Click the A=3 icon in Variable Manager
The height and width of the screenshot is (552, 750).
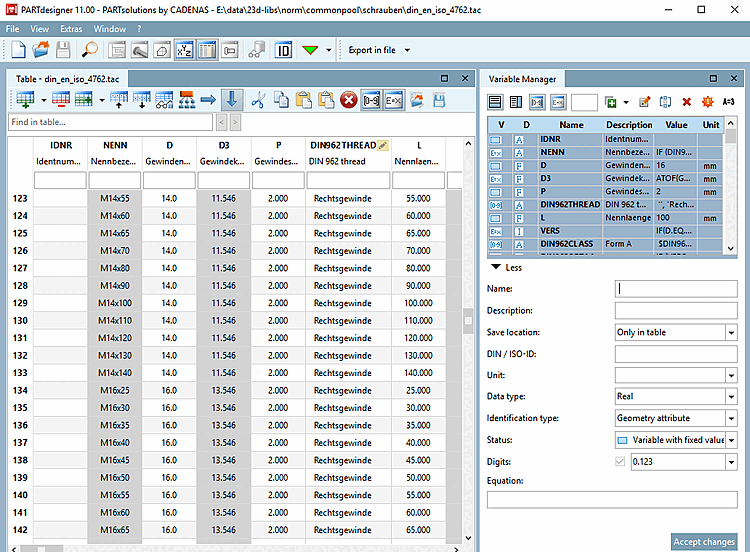point(728,102)
